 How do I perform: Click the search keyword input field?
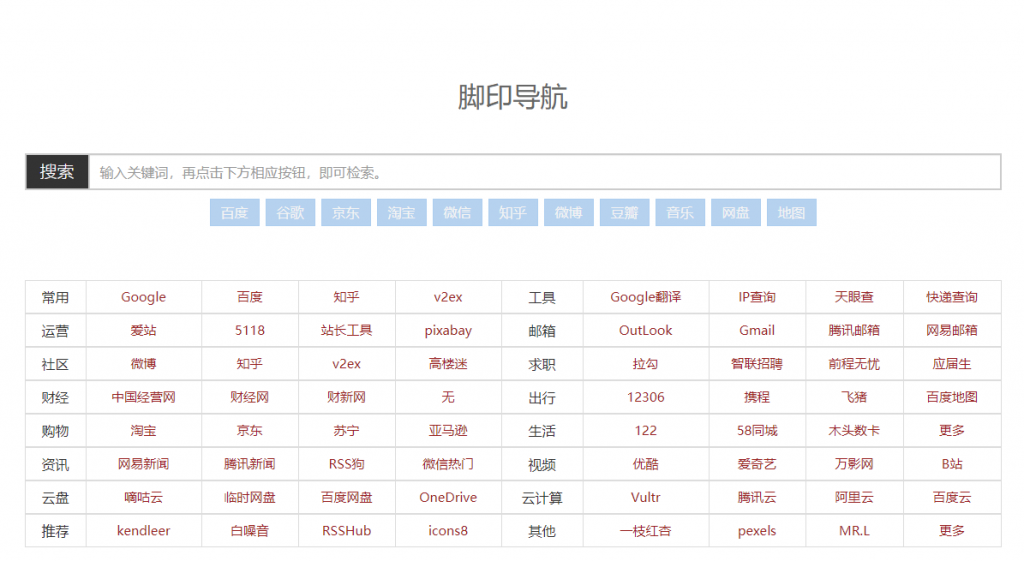click(544, 172)
